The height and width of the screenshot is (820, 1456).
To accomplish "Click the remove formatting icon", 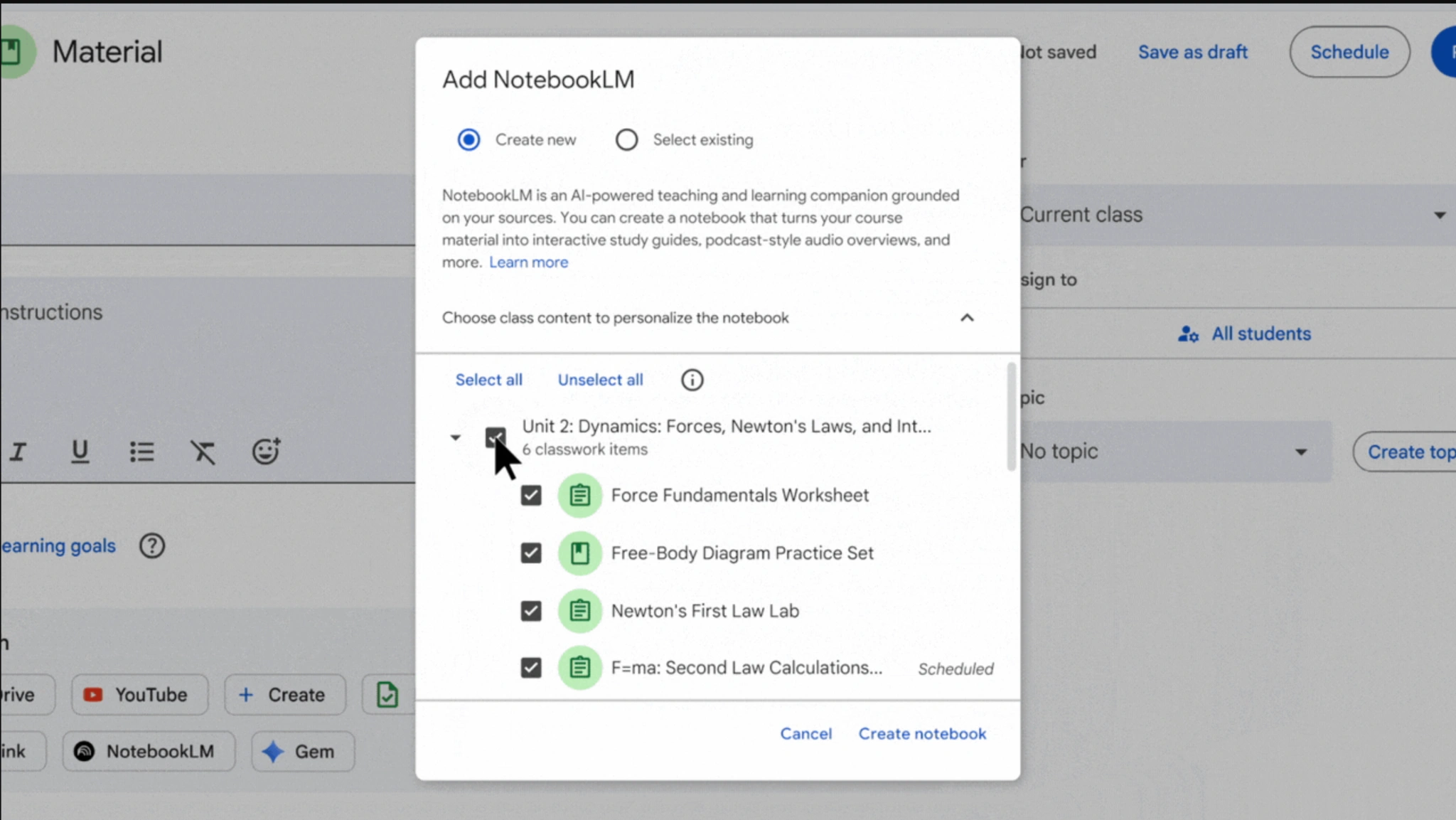I will (203, 452).
